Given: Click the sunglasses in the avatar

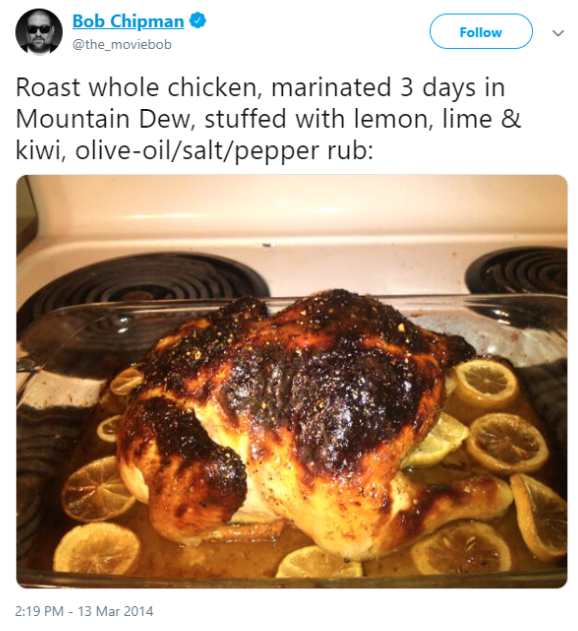Looking at the screenshot, I should click(x=39, y=29).
